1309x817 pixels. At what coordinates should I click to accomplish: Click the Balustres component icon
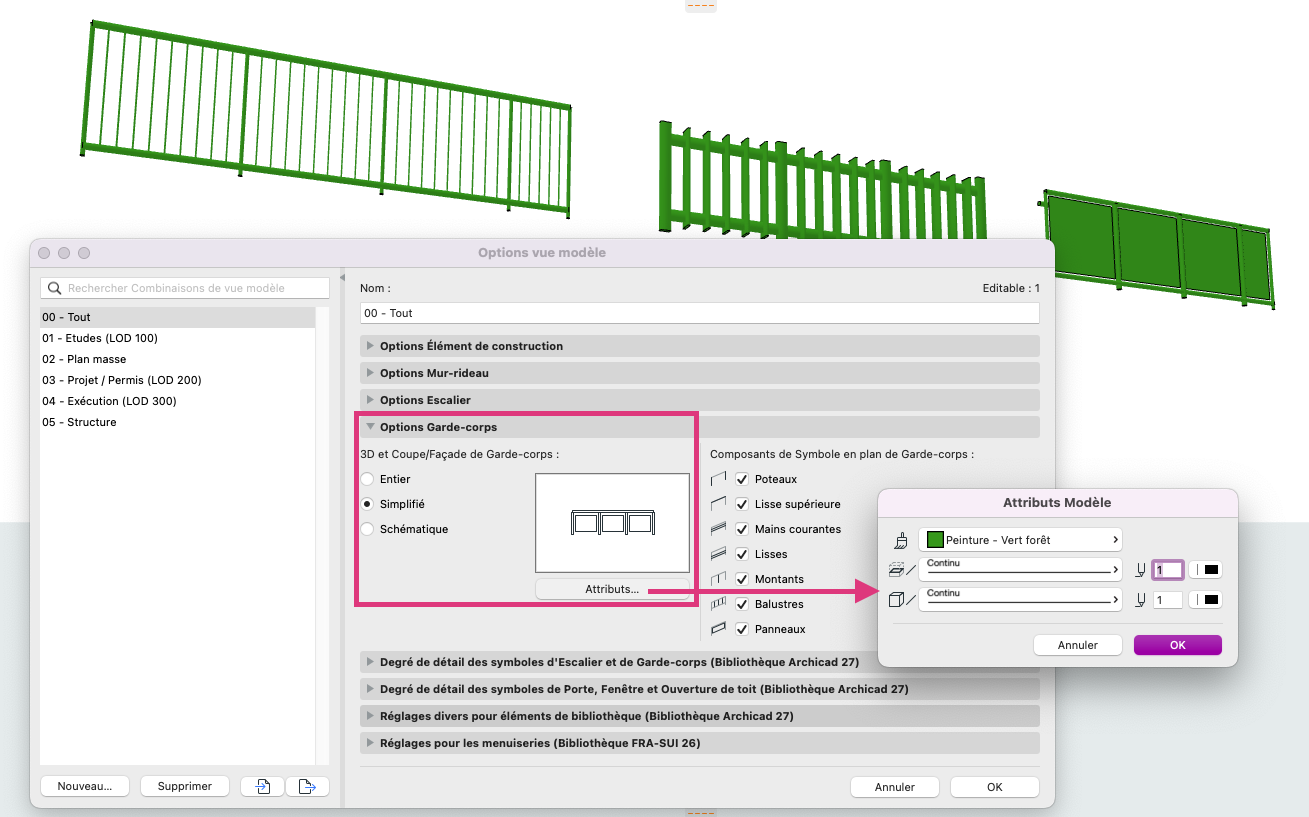(x=718, y=604)
